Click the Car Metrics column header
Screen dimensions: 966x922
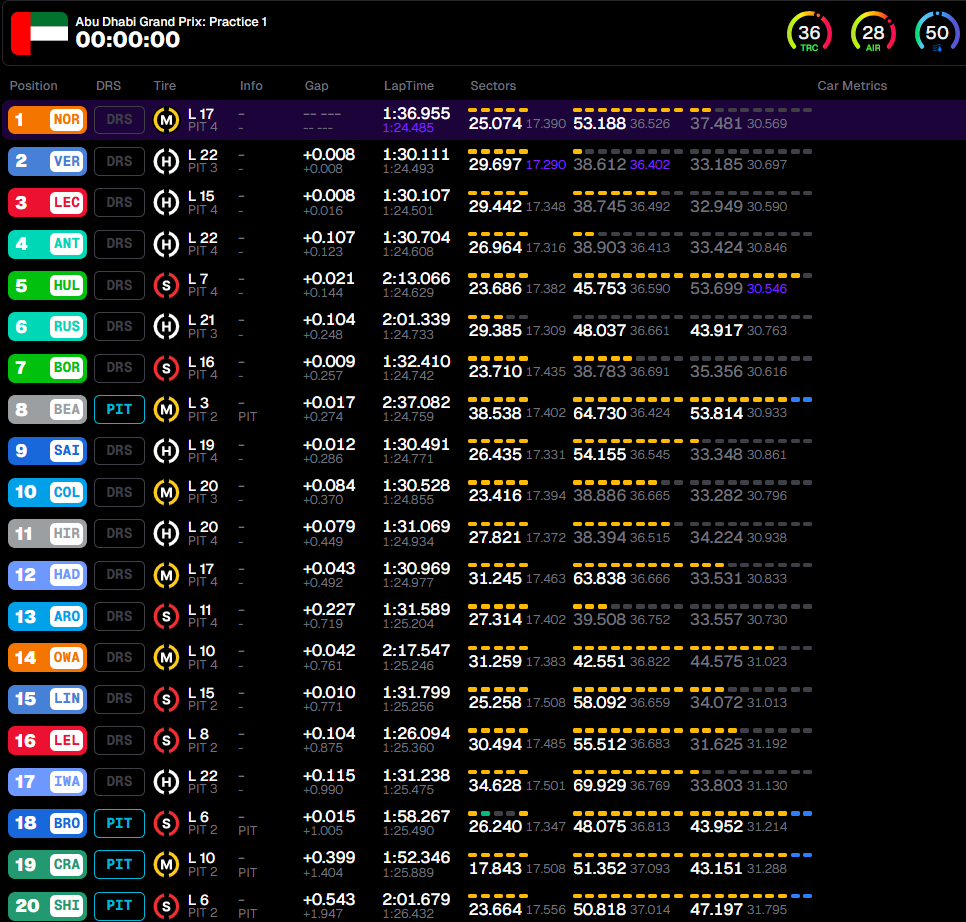coord(852,86)
